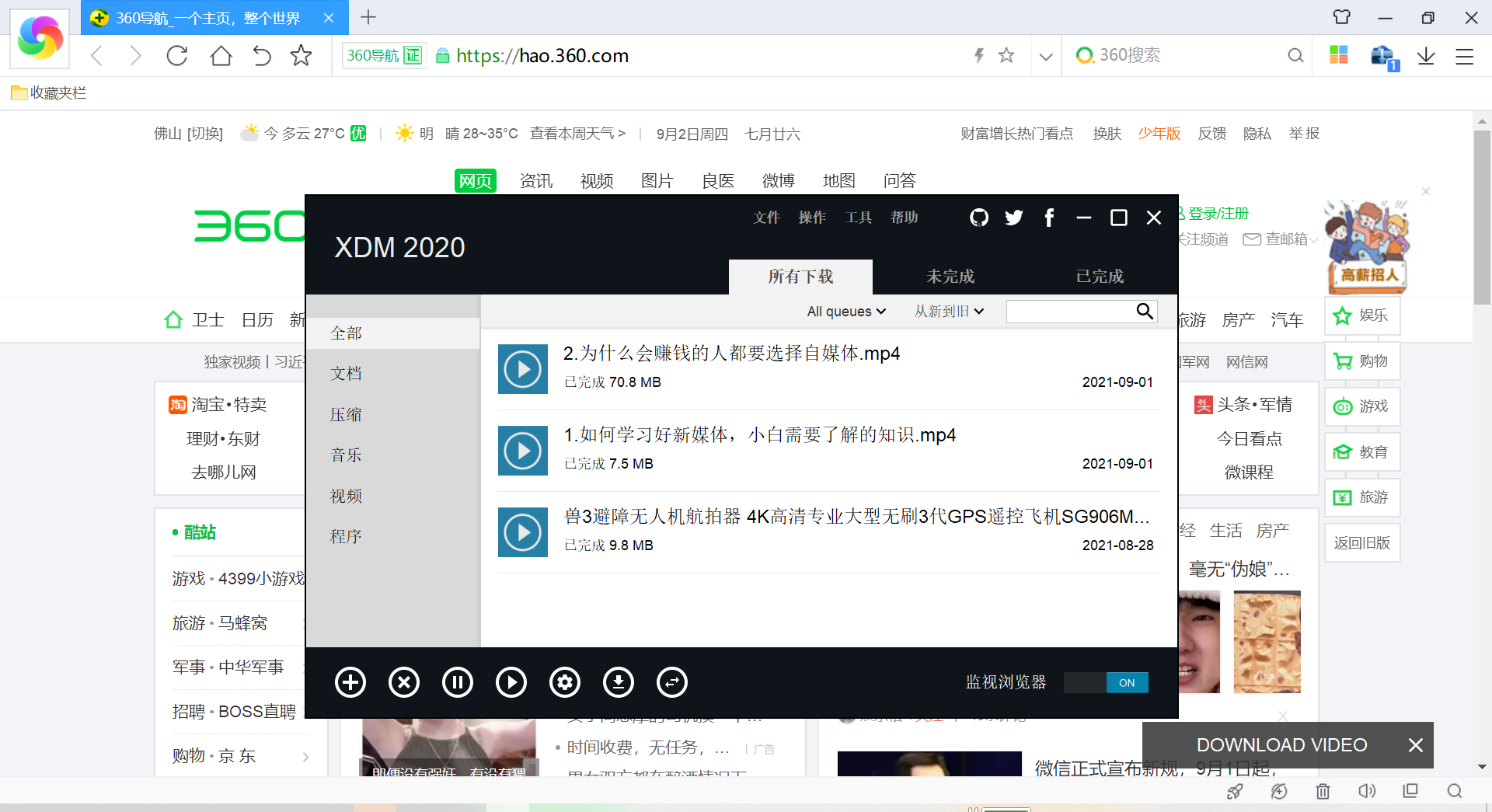Open the 娱乐 sidebar button on 360 page

[1362, 315]
